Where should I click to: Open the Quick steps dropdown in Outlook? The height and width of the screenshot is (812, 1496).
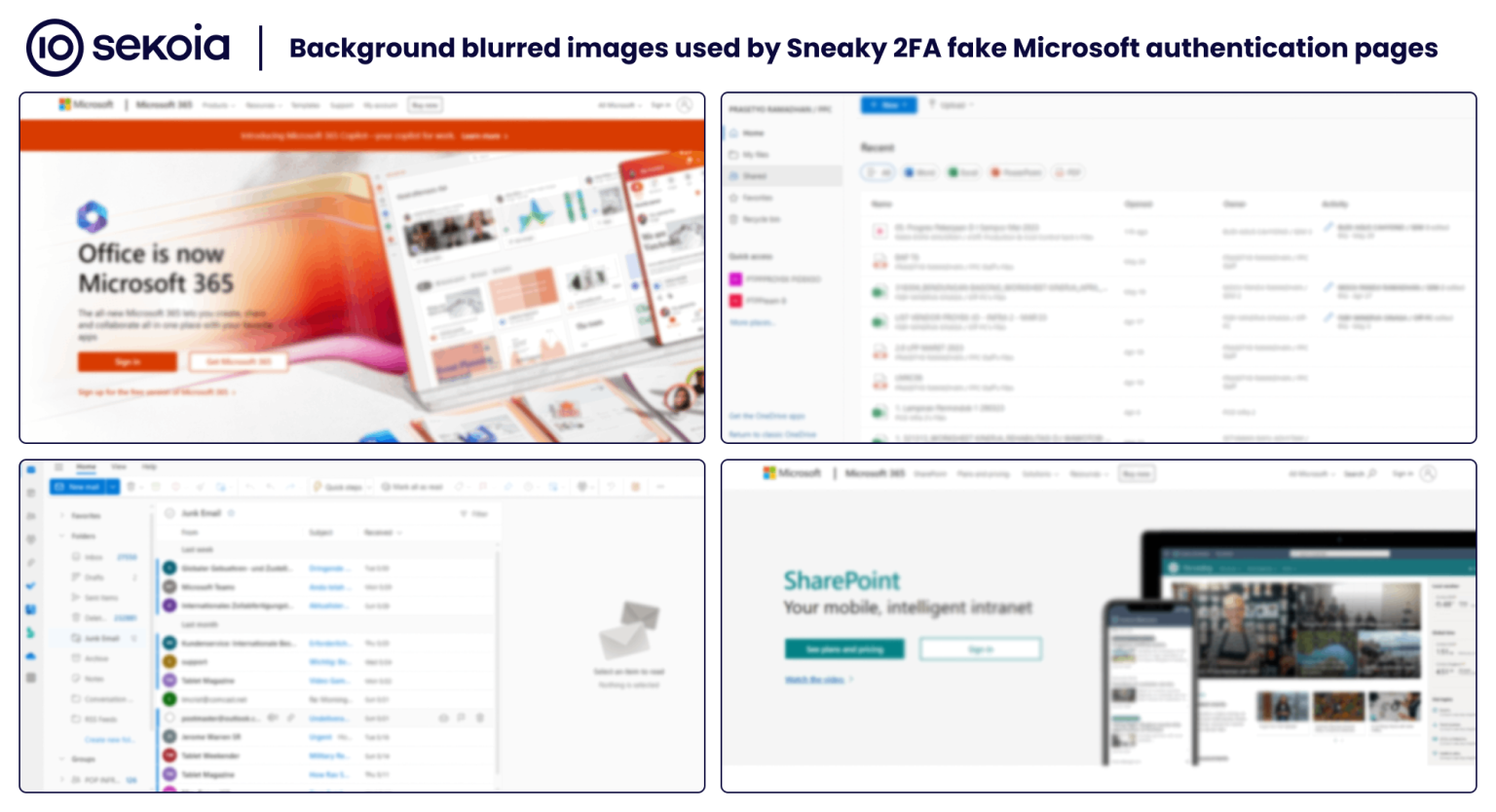click(x=342, y=487)
